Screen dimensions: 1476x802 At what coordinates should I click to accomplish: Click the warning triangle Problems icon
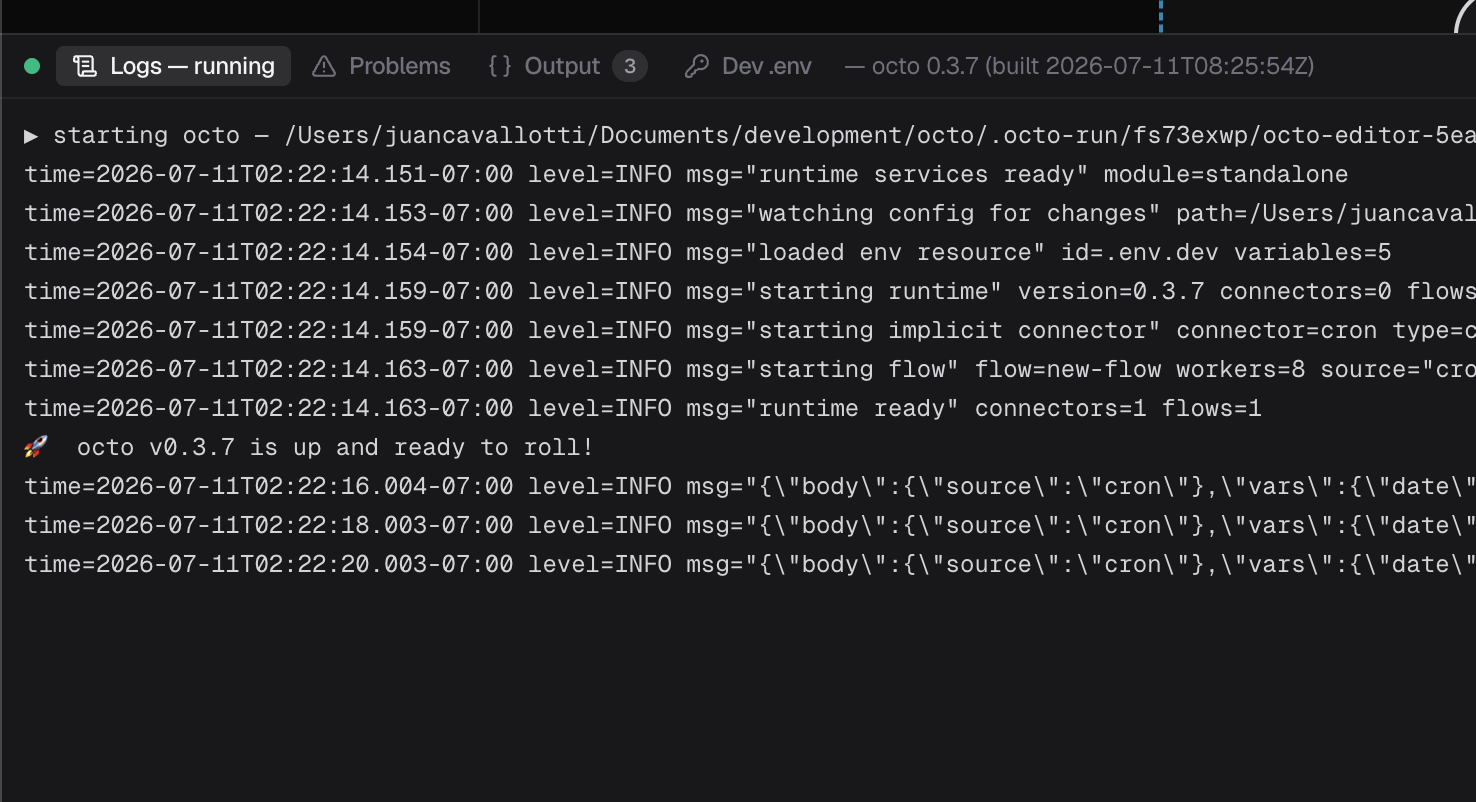point(324,66)
